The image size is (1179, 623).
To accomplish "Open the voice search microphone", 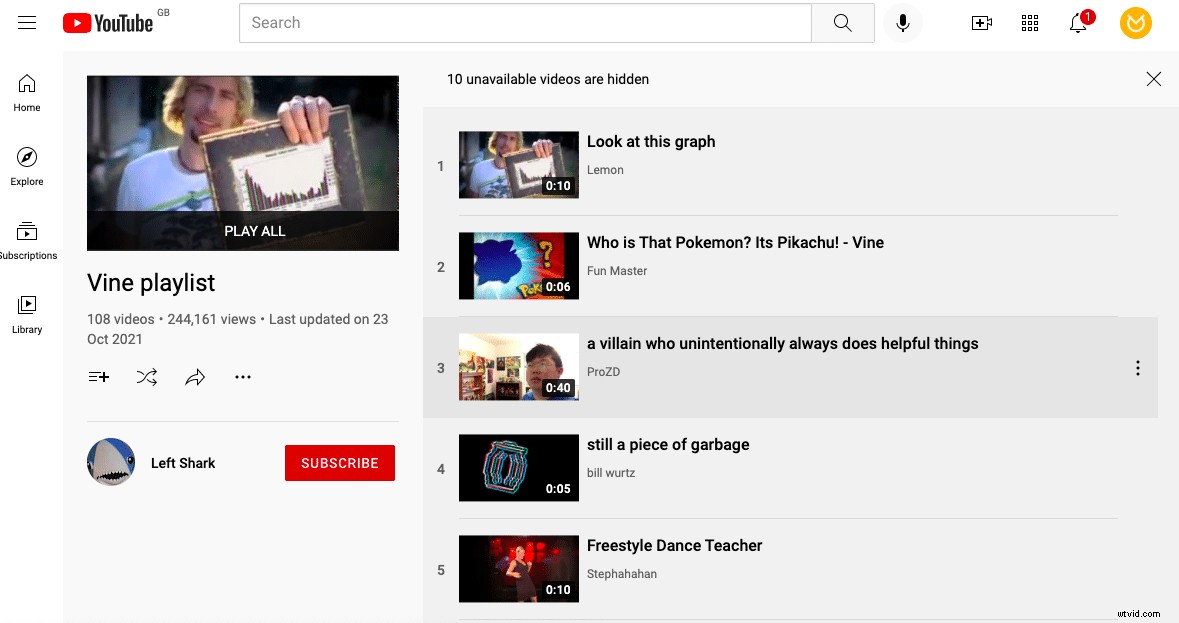I will 903,22.
